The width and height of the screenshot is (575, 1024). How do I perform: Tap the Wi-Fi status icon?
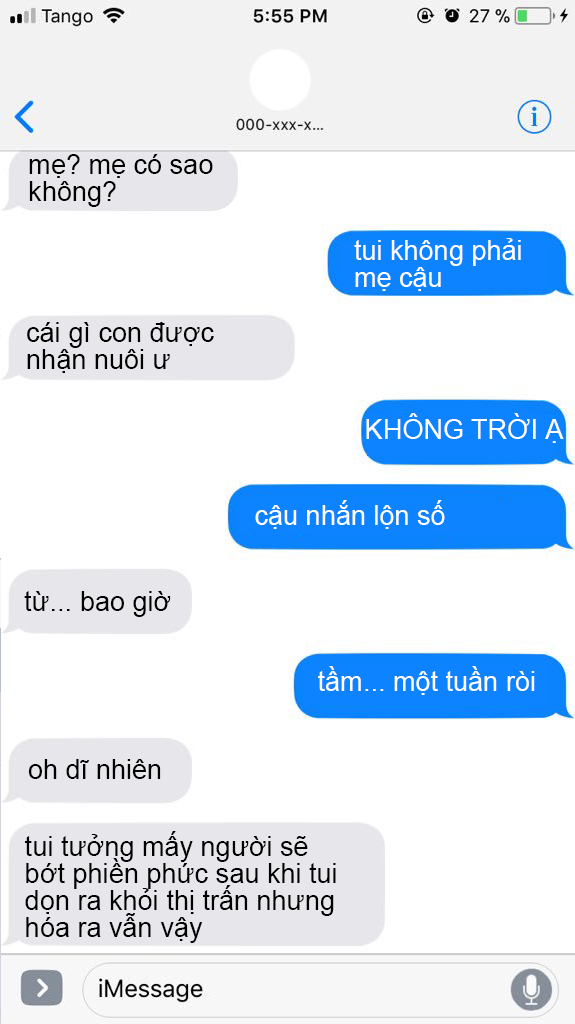pos(114,16)
